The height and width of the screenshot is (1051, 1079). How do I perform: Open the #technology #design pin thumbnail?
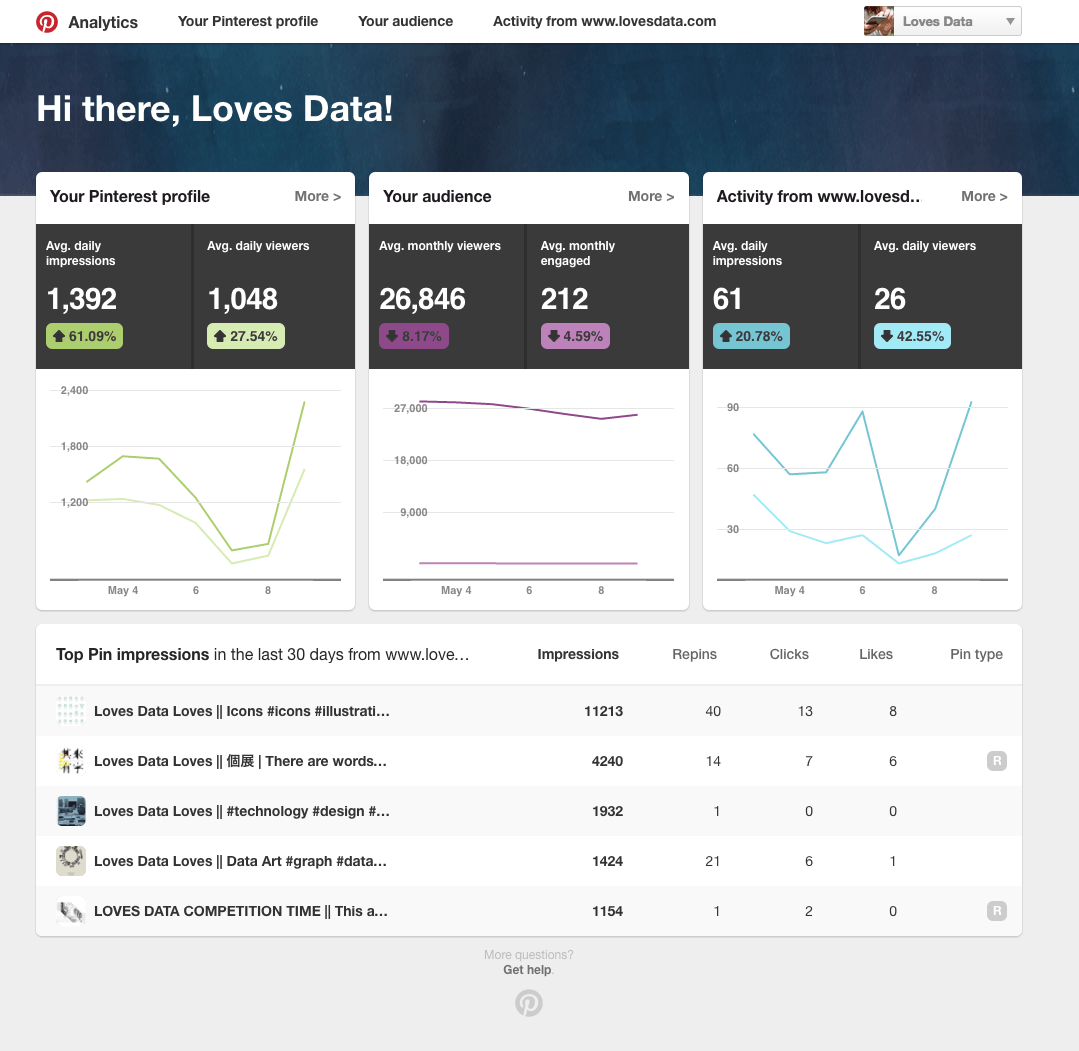(x=71, y=811)
